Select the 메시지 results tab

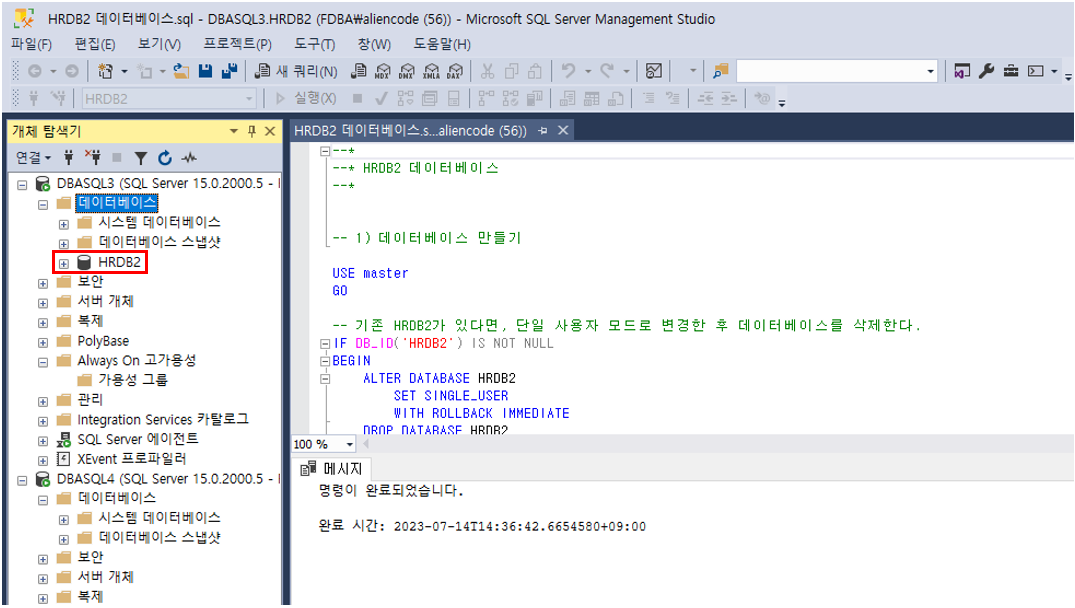pyautogui.click(x=331, y=469)
